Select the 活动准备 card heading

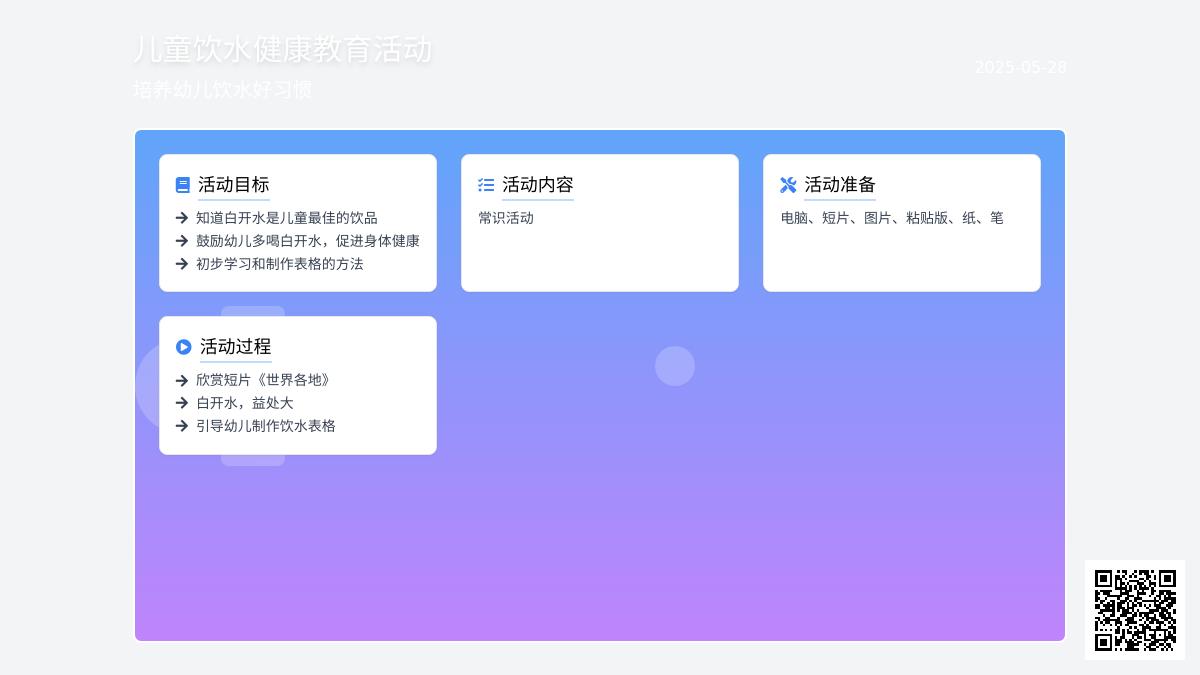[840, 185]
